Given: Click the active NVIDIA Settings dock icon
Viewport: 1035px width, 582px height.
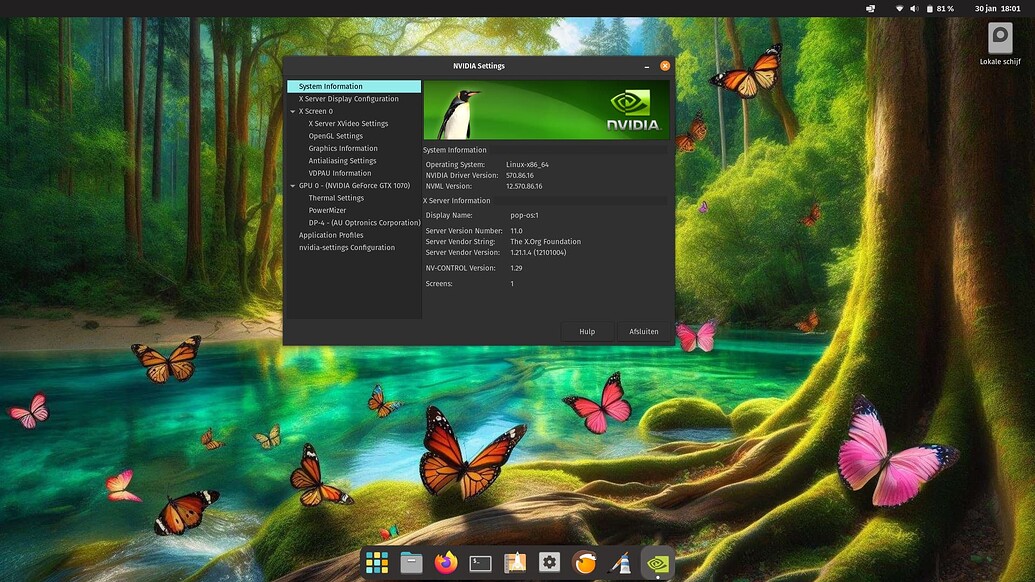Looking at the screenshot, I should pos(656,562).
